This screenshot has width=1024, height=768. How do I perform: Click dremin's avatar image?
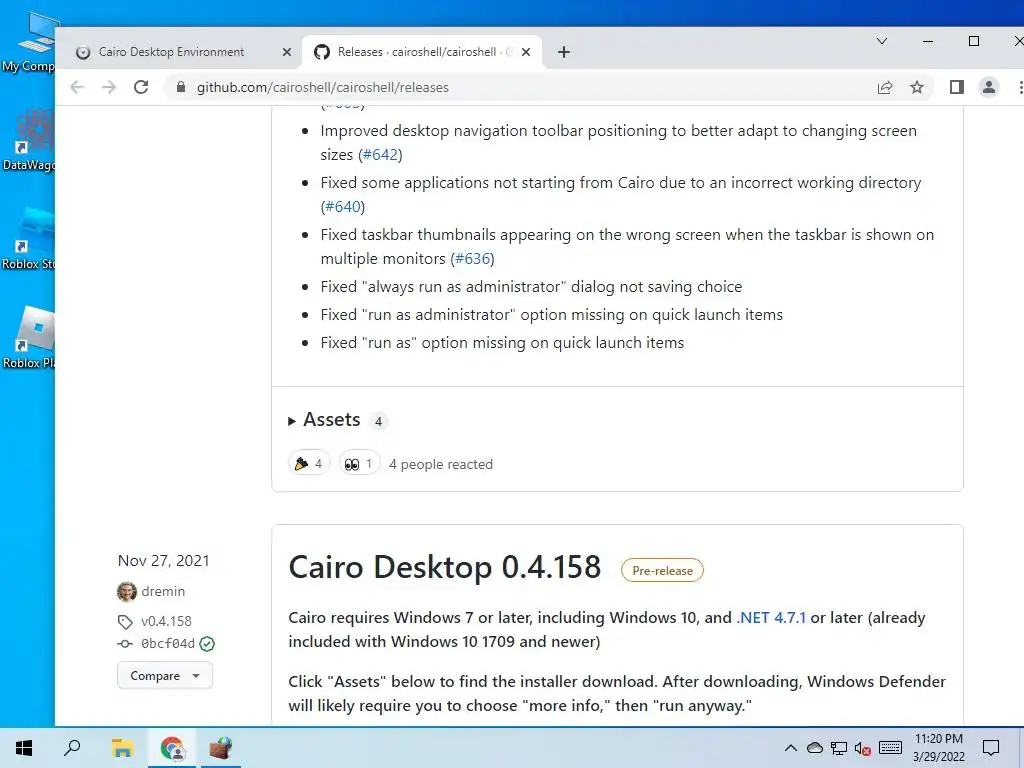coord(127,591)
